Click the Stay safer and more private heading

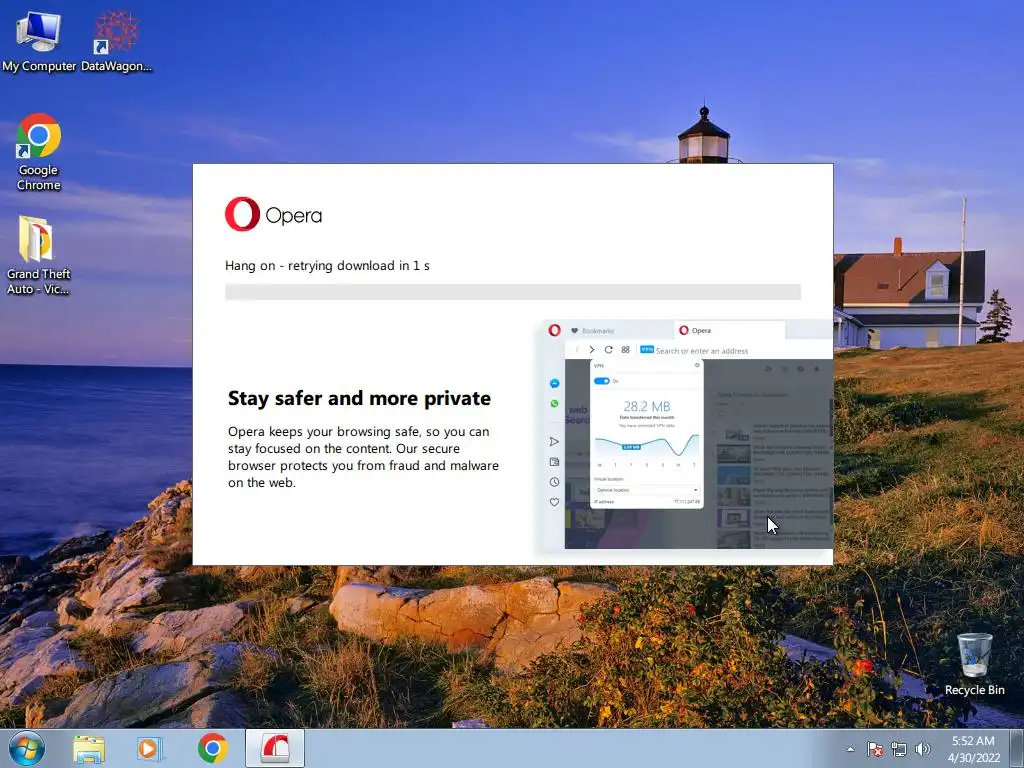click(x=359, y=398)
